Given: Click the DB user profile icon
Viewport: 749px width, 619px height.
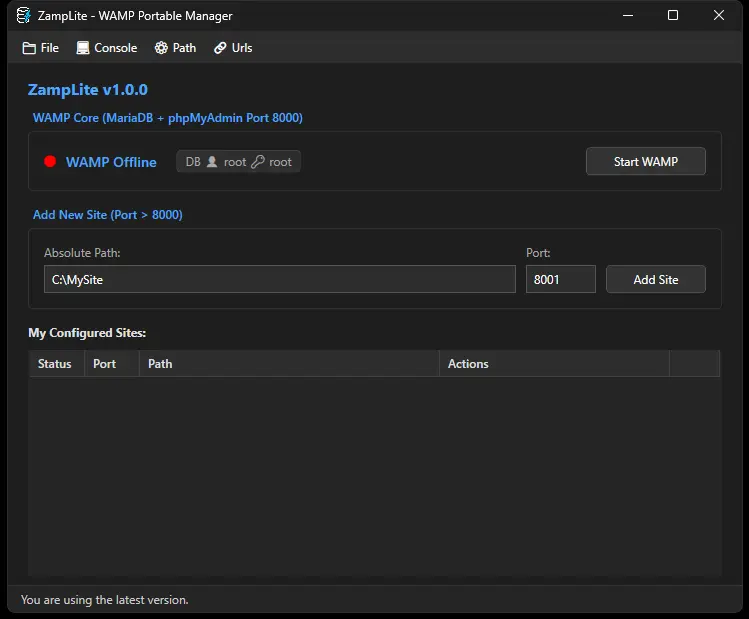Looking at the screenshot, I should (212, 161).
